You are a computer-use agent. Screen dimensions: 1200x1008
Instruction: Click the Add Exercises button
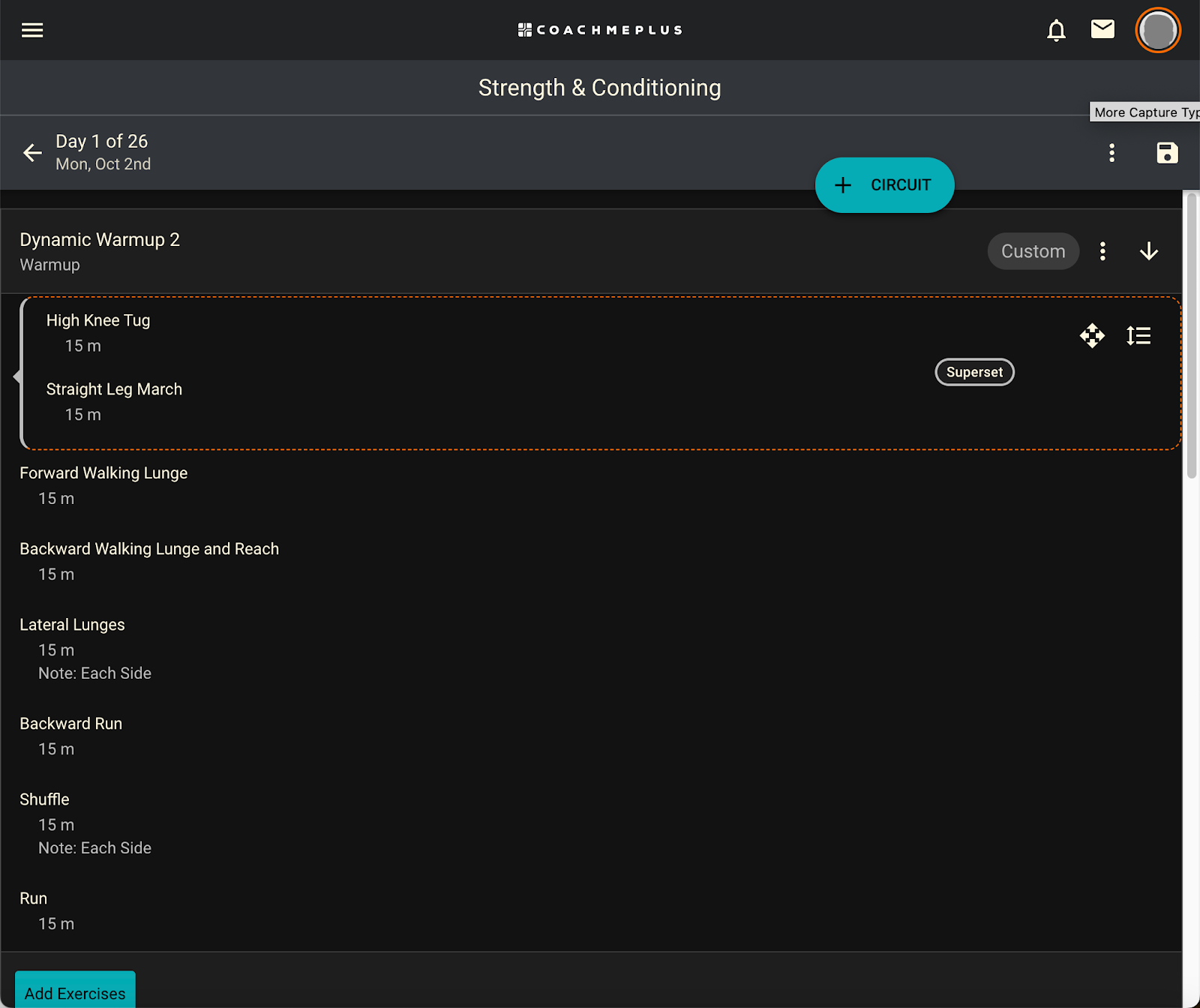pos(75,990)
